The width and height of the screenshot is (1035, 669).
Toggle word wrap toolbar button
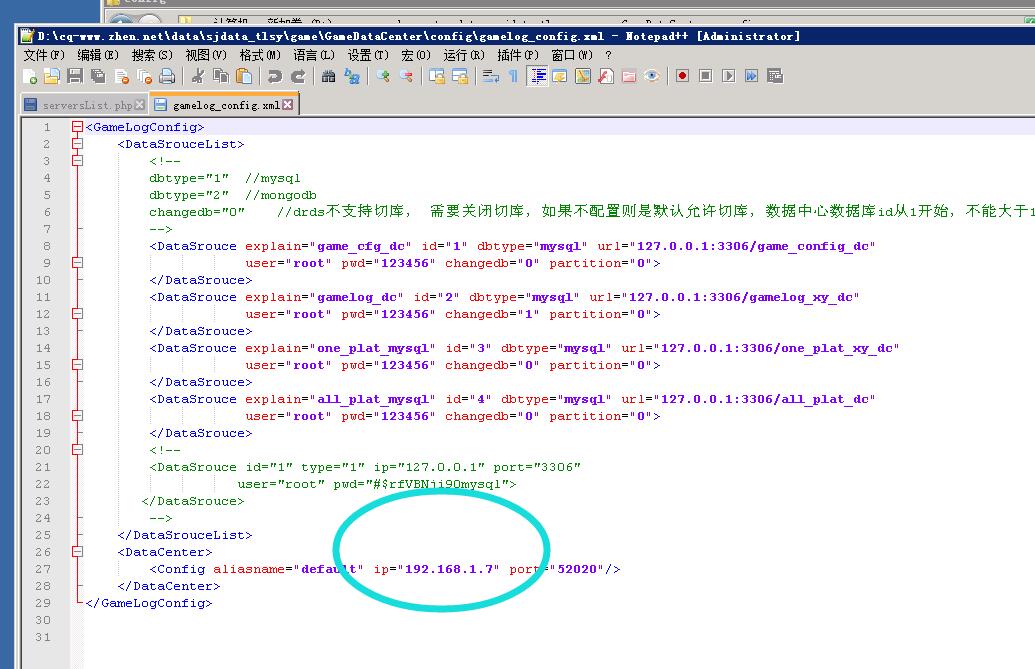[490, 76]
